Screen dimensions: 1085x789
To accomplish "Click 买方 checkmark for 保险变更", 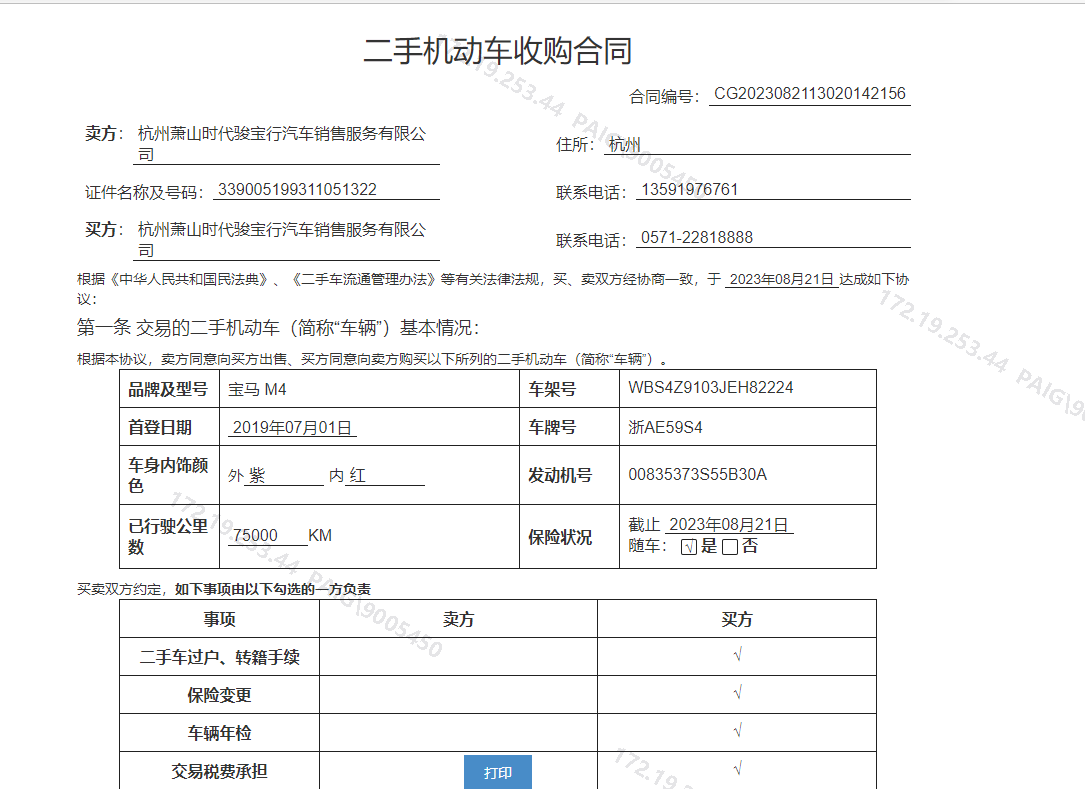I will pyautogui.click(x=737, y=693).
